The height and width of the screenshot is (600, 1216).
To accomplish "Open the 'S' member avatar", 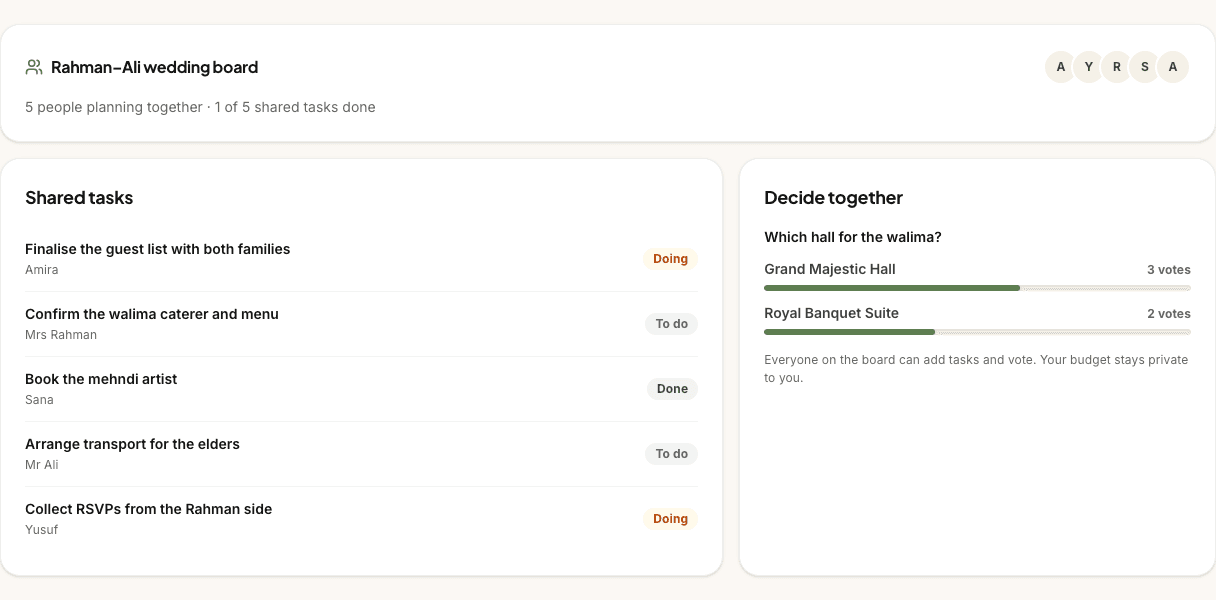I will click(x=1145, y=67).
